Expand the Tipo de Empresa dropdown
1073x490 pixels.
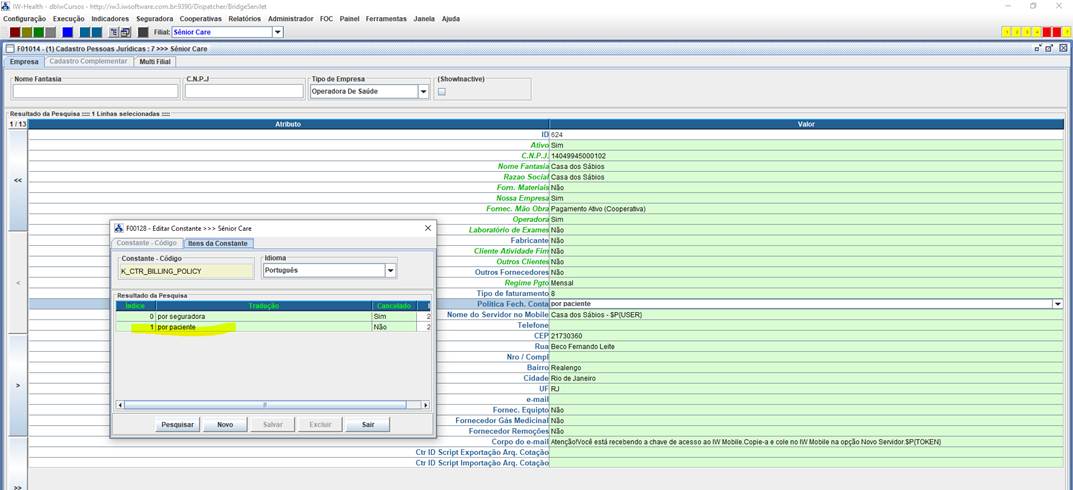423,92
